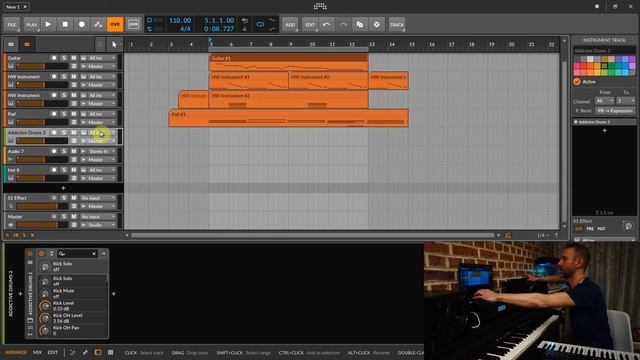Viewport: 640px width, 360px height.
Task: Click the arranger horizontal scrollbar
Action: pos(313,235)
